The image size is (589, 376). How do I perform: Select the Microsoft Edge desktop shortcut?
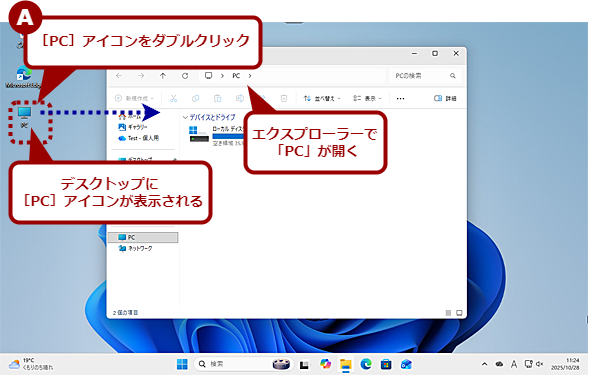point(24,77)
